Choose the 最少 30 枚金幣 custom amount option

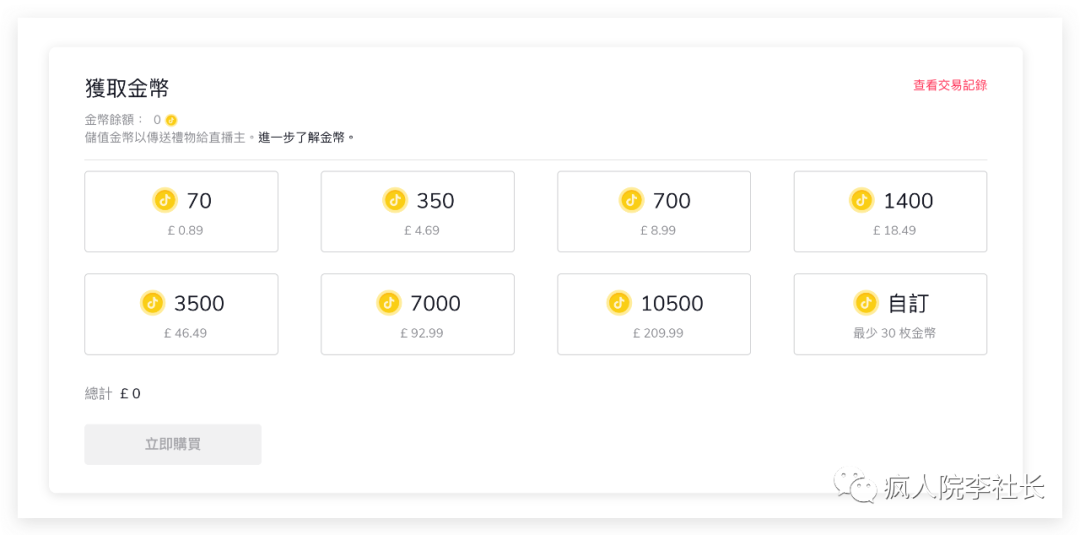click(890, 315)
